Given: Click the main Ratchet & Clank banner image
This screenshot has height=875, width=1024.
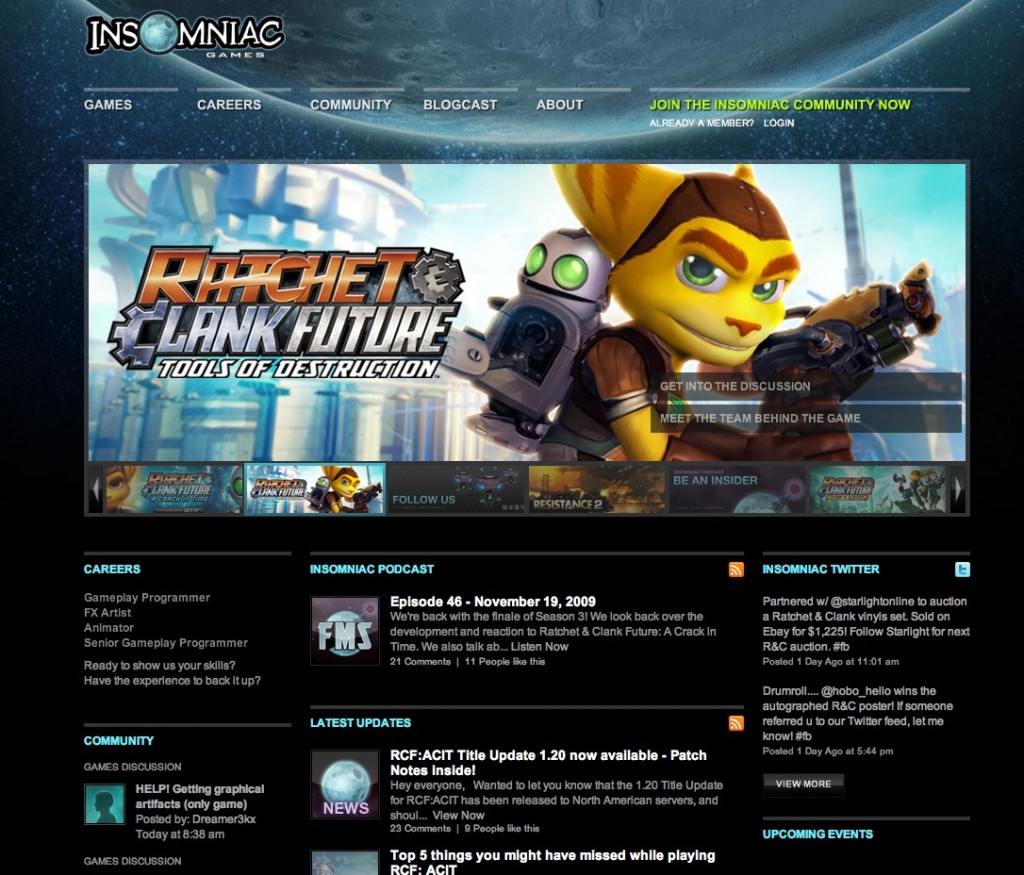Looking at the screenshot, I should click(527, 312).
